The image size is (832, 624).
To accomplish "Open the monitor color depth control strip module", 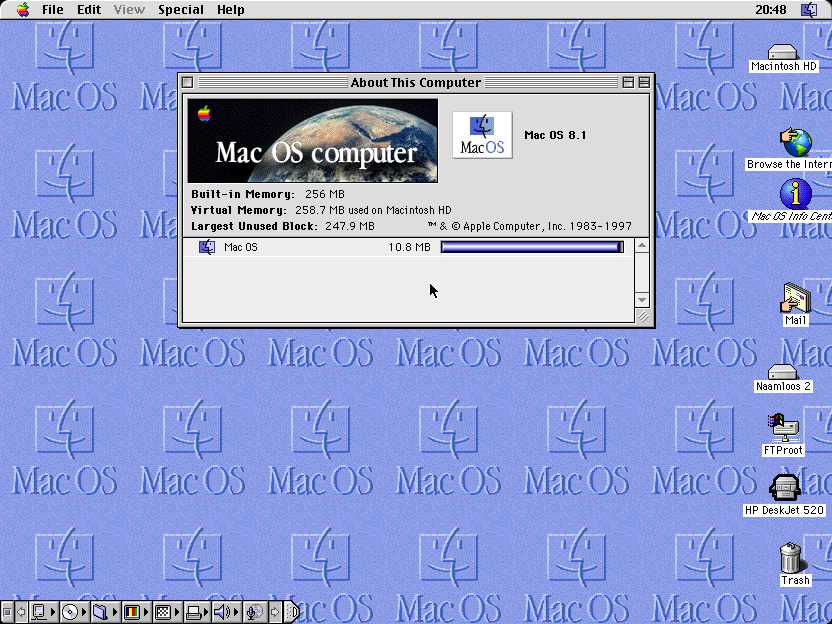I will tap(131, 612).
